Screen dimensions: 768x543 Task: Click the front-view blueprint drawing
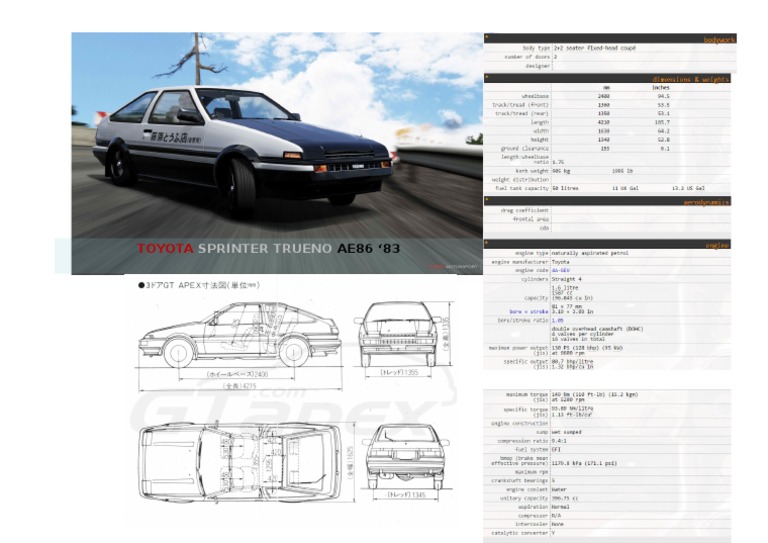tap(398, 334)
